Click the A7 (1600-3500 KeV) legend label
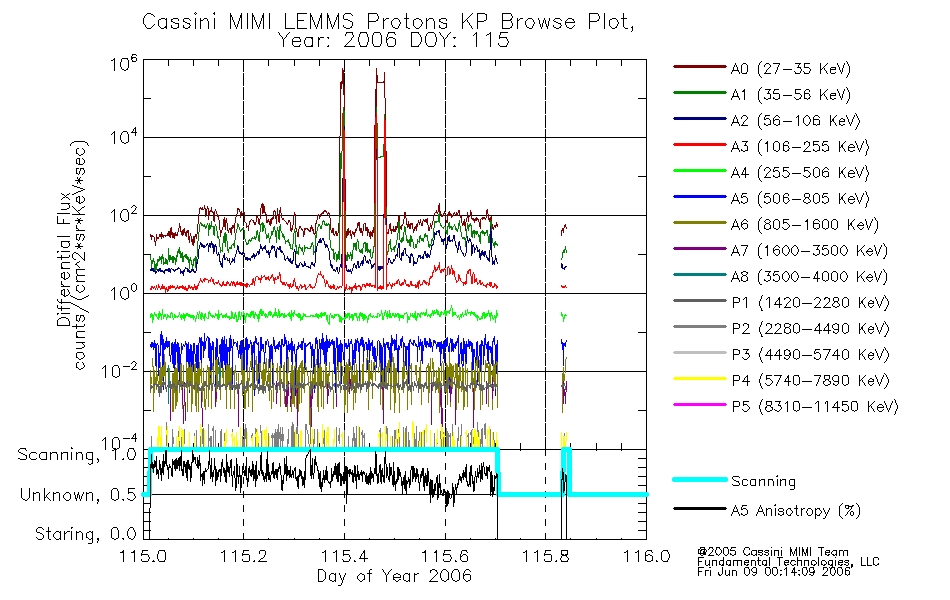950x600 pixels. click(809, 251)
